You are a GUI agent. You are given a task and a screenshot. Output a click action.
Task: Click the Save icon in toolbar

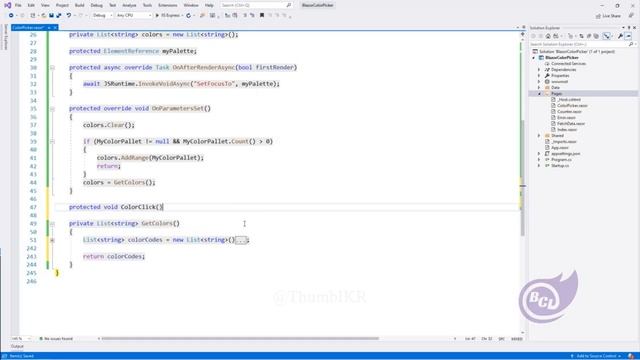(51, 16)
